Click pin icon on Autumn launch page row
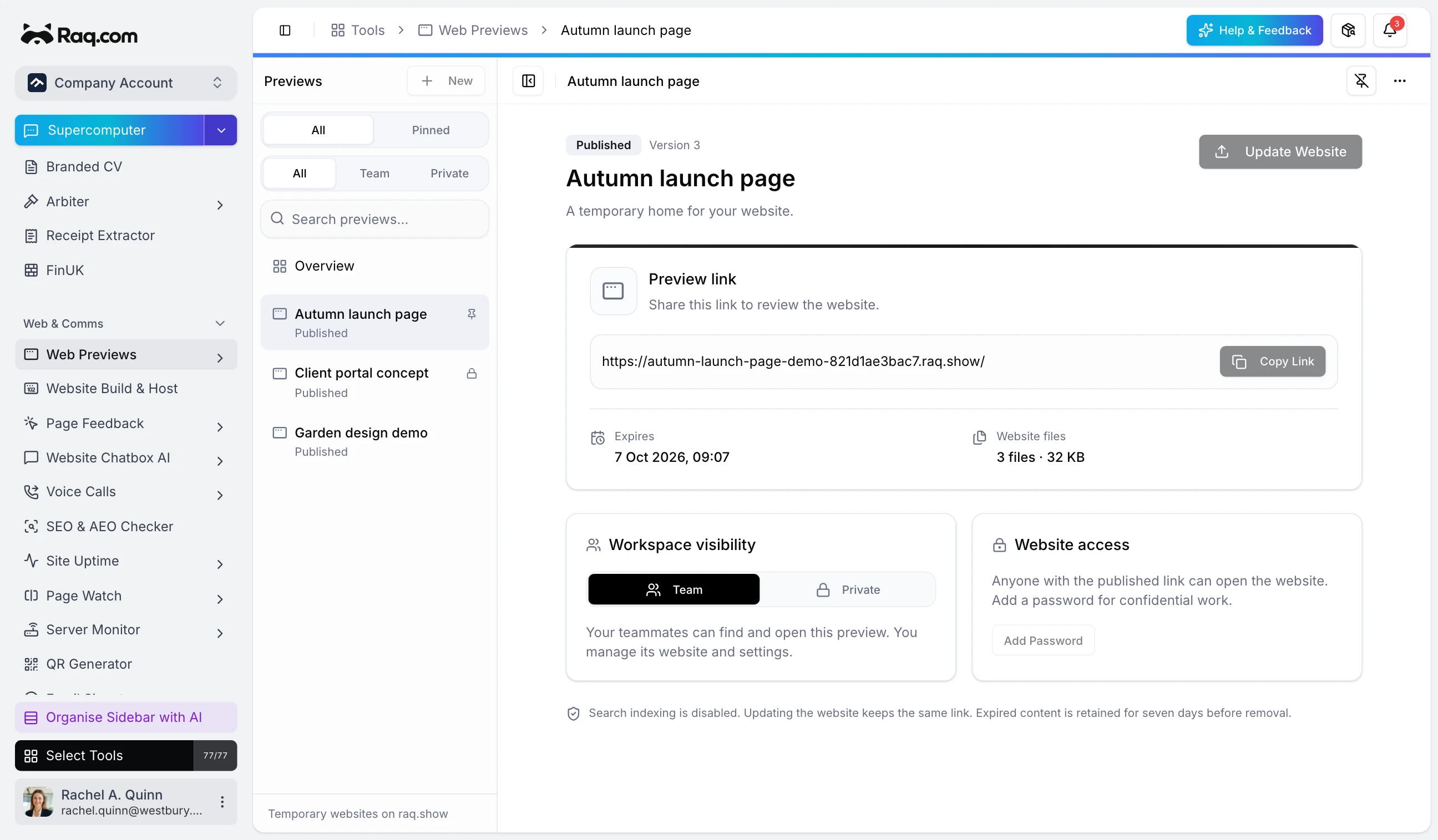The image size is (1438, 840). (472, 314)
